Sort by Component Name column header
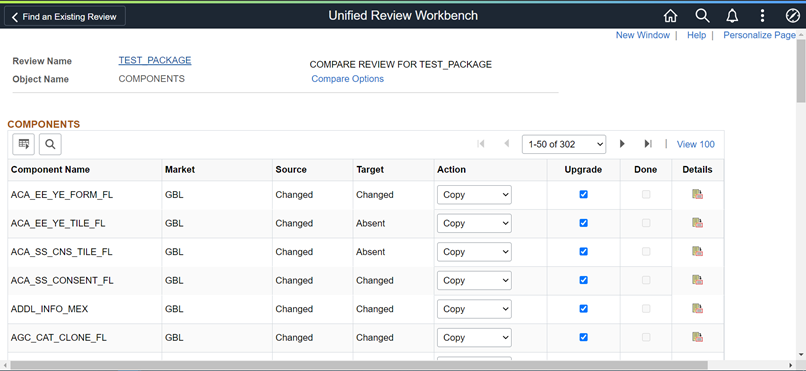The width and height of the screenshot is (806, 371). click(50, 170)
